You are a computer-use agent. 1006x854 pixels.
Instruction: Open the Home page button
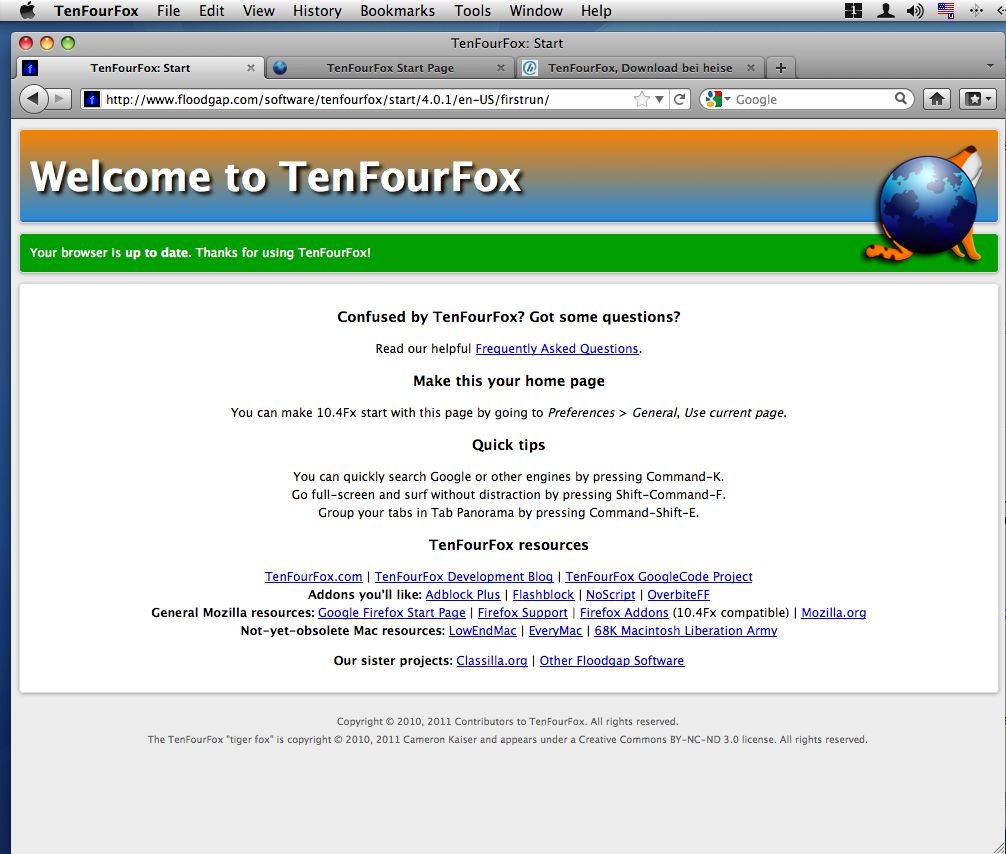[x=937, y=99]
